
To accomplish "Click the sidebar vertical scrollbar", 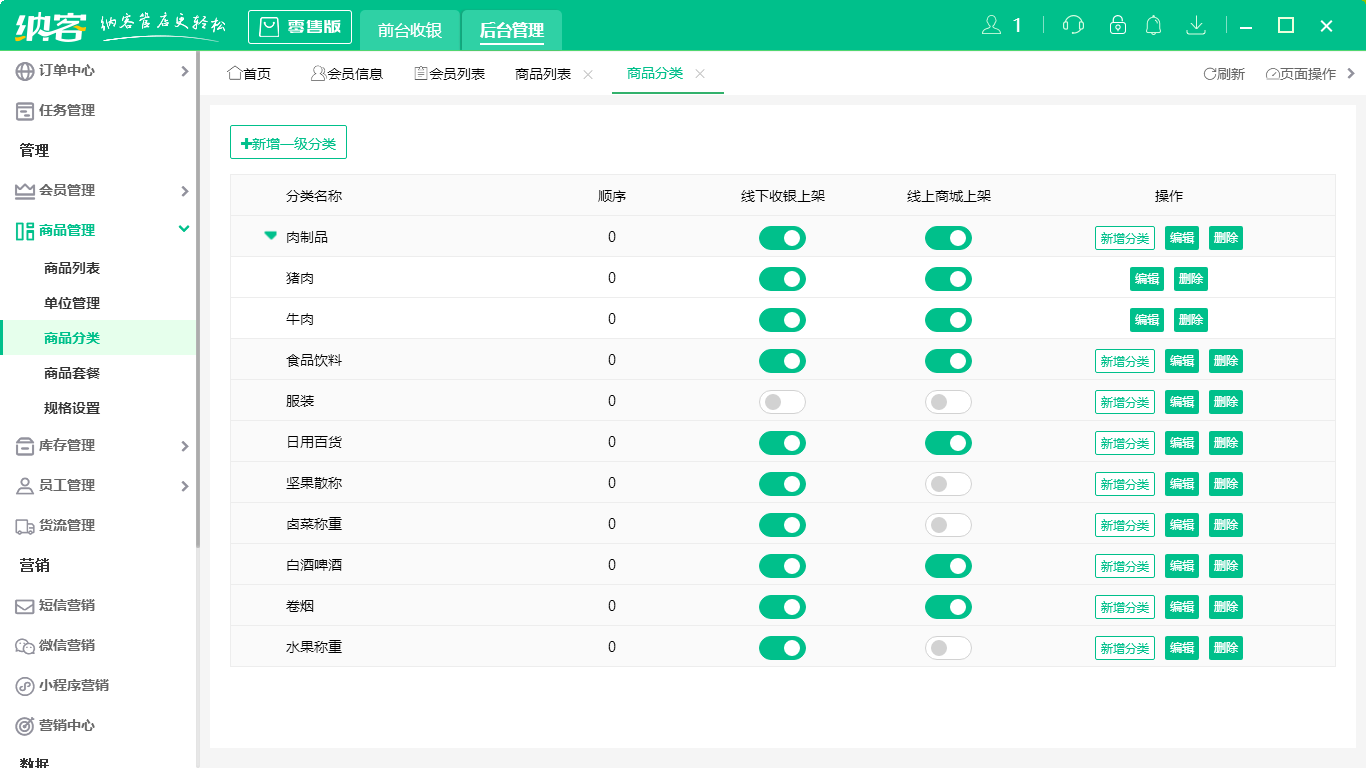I will pos(198,300).
